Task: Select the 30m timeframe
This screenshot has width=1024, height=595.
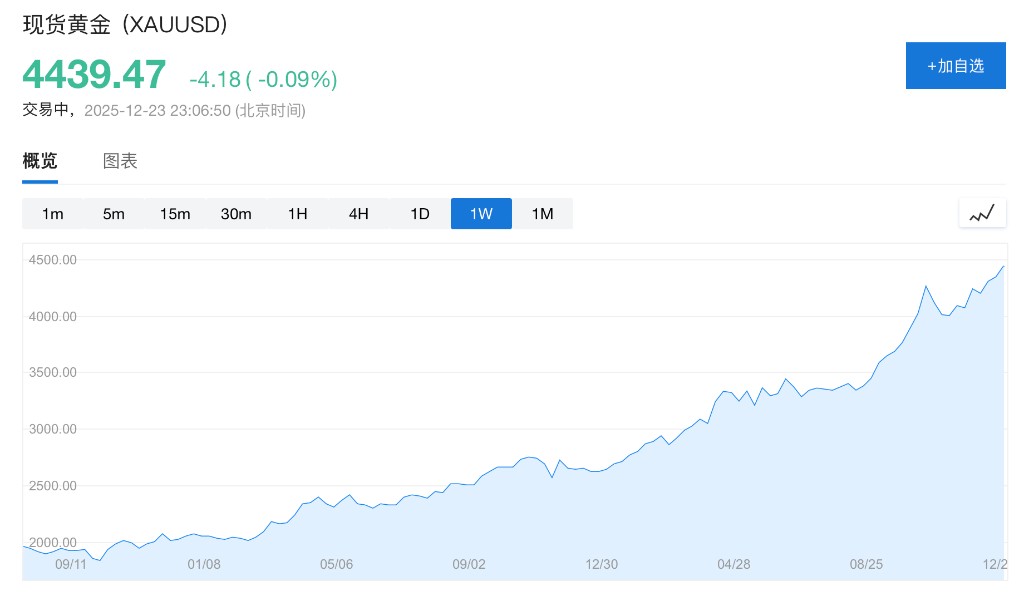Action: 236,214
